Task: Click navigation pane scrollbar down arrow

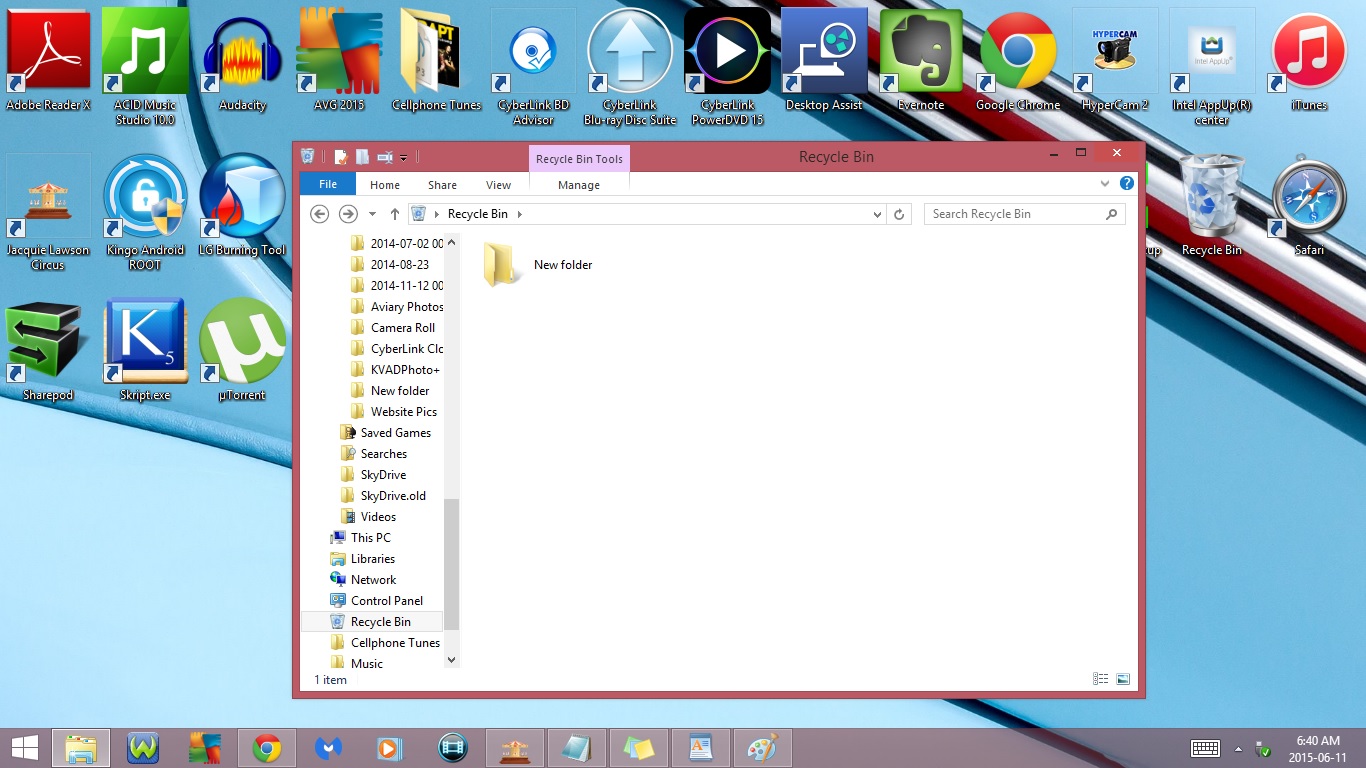Action: tap(451, 659)
